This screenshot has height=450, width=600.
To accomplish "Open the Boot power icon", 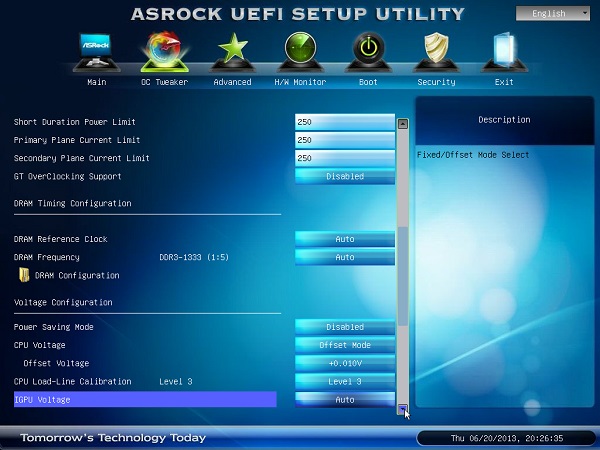I will tap(368, 52).
